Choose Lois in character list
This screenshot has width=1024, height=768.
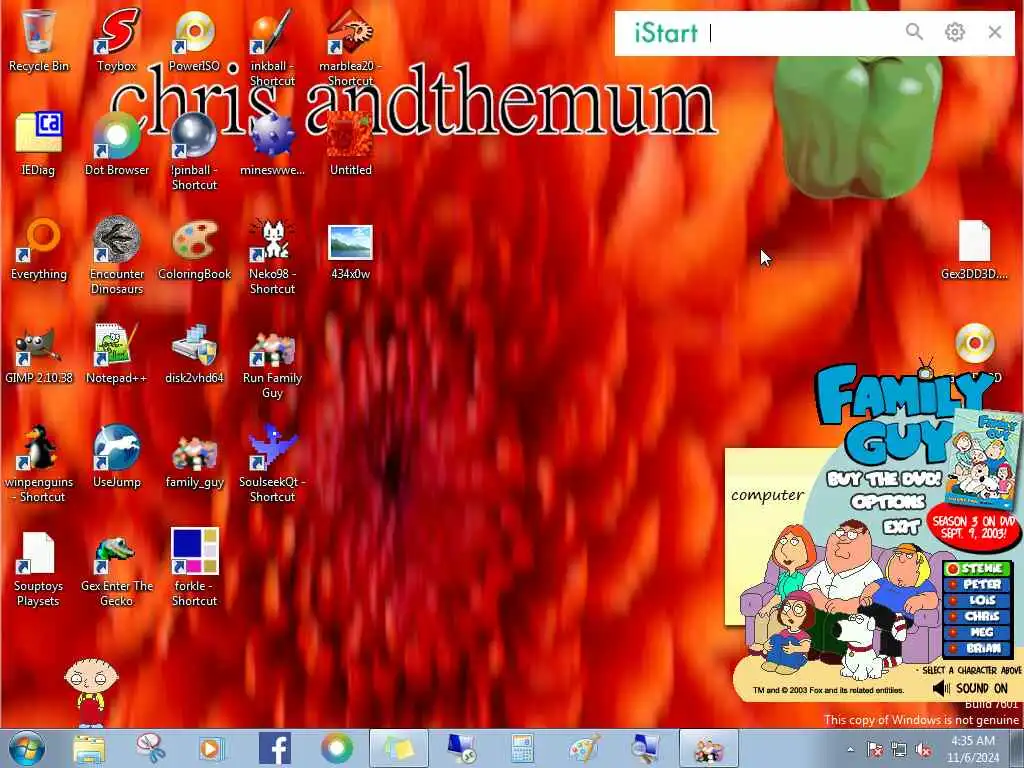[x=978, y=600]
